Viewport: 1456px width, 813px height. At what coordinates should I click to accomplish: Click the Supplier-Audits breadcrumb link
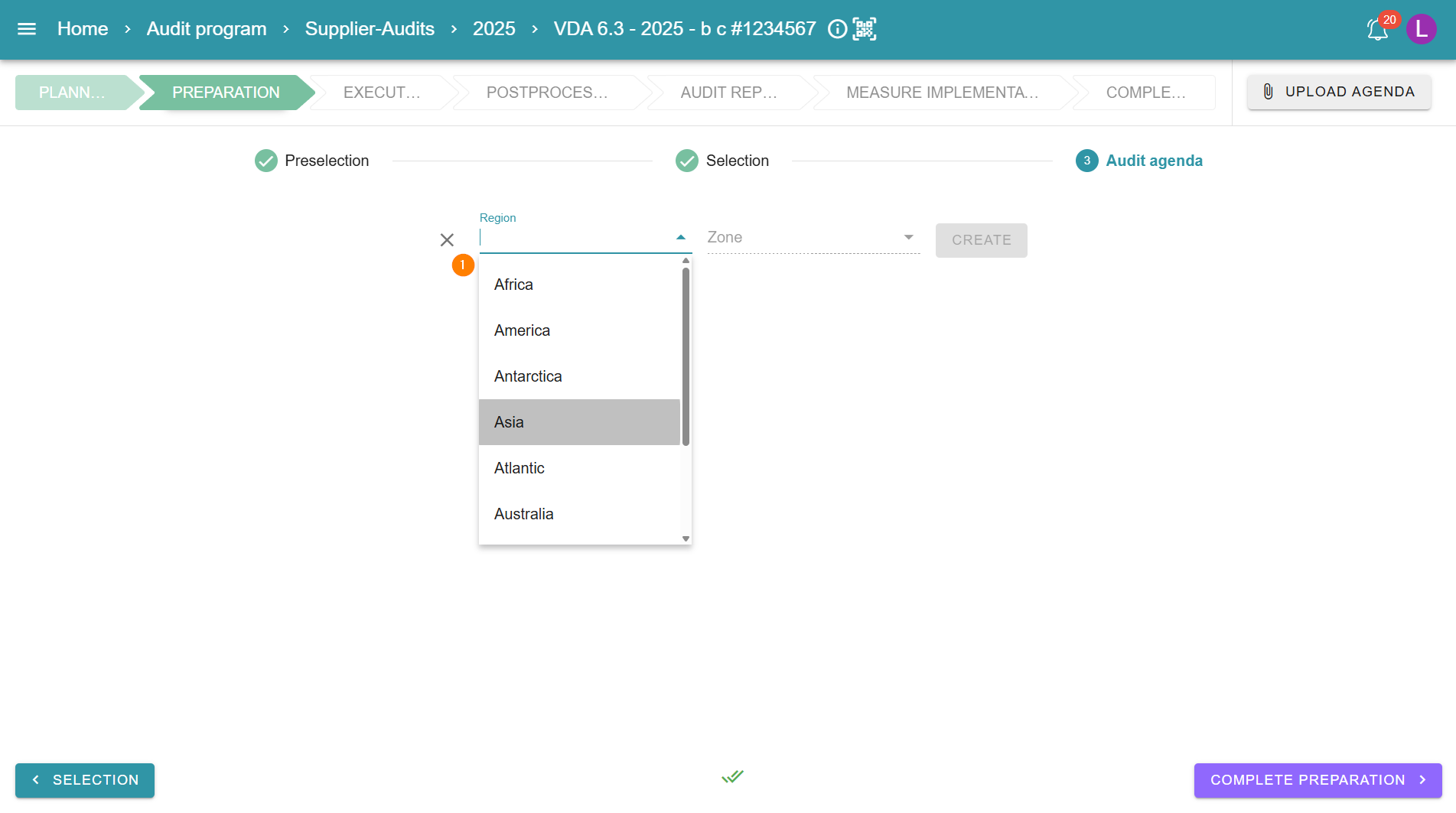370,29
